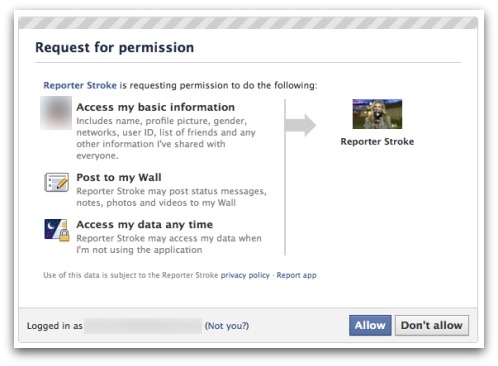Click the Access my basic information heading
Image resolution: width=498 pixels, height=366 pixels.
click(156, 107)
